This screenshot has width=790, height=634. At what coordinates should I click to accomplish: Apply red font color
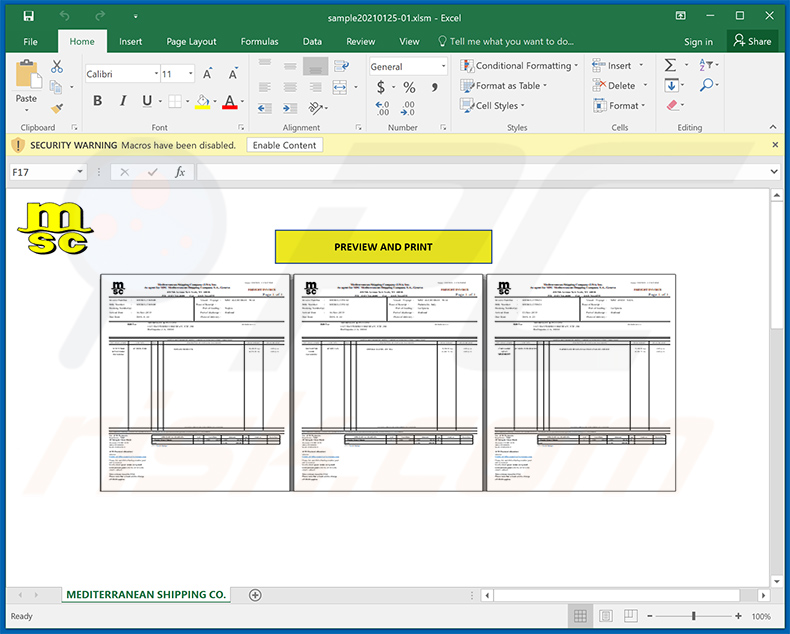coord(230,101)
